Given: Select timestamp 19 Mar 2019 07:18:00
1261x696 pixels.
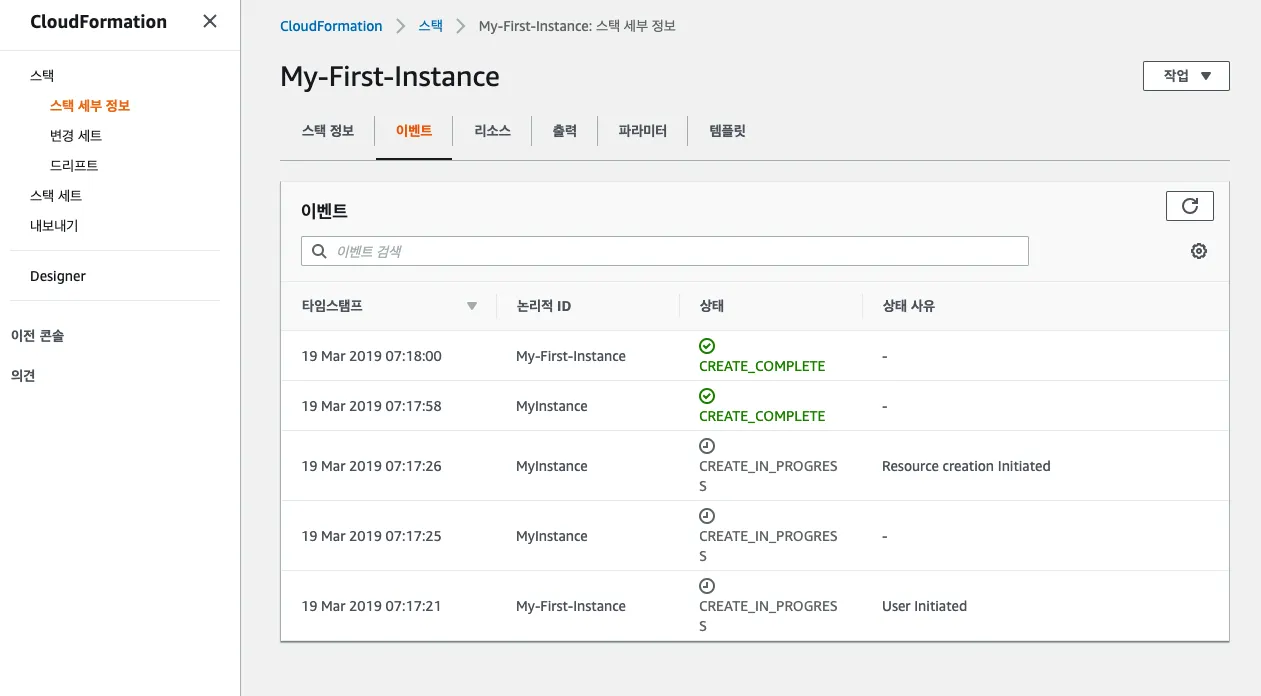Looking at the screenshot, I should tap(372, 356).
